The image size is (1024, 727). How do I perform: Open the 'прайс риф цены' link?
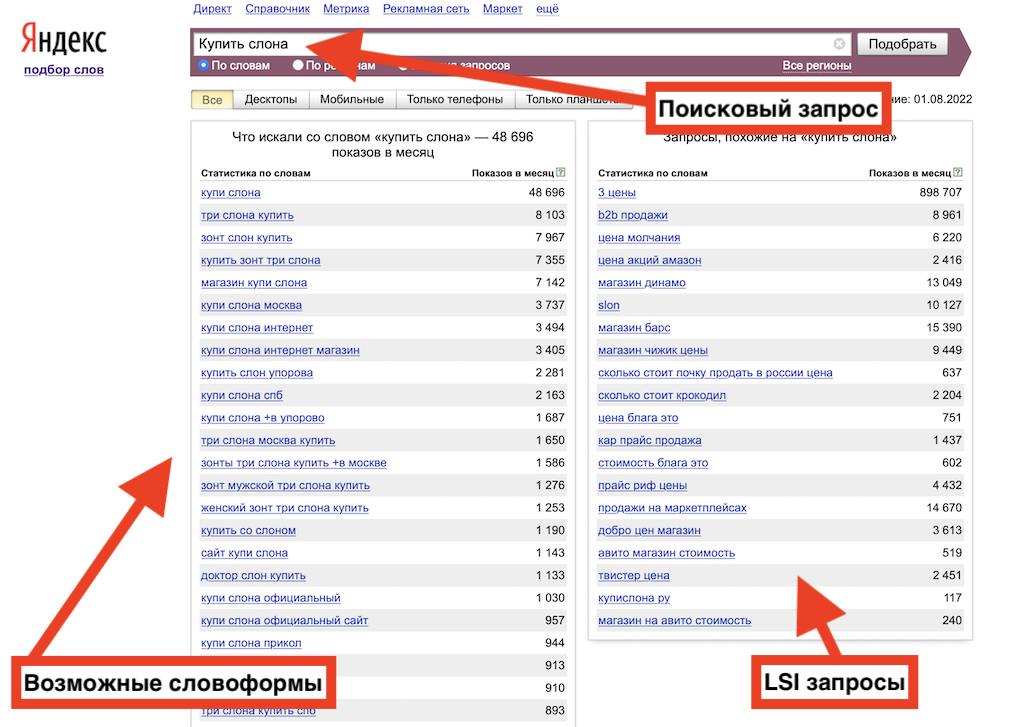tap(643, 485)
